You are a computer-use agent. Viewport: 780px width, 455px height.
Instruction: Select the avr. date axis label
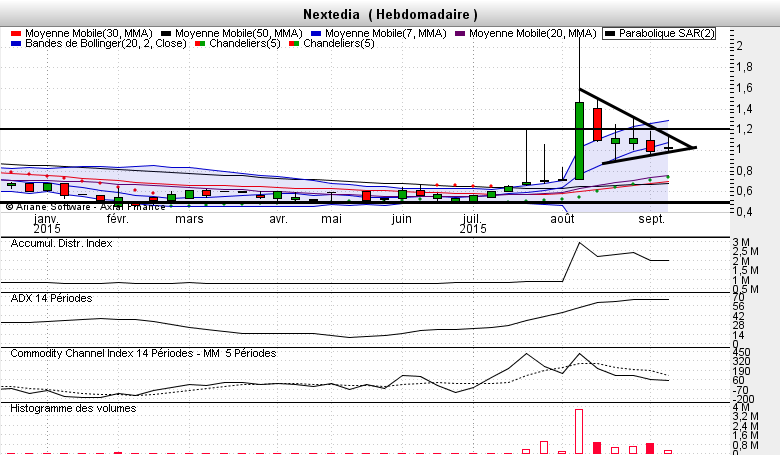pos(278,219)
